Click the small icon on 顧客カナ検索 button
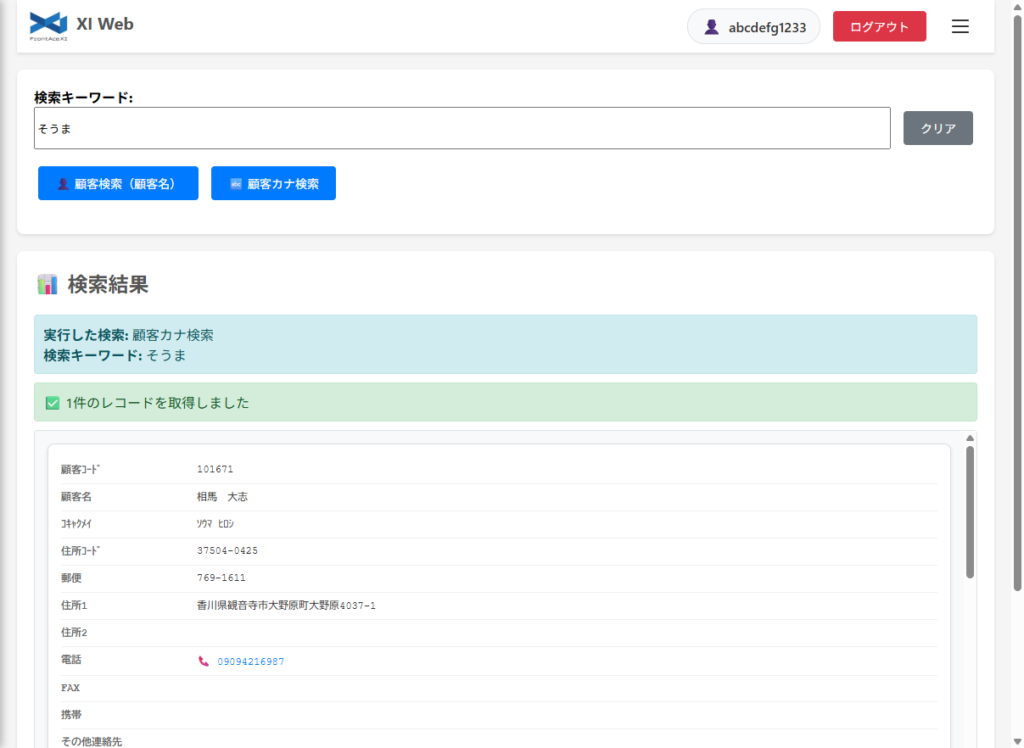The width and height of the screenshot is (1024, 748). 236,184
